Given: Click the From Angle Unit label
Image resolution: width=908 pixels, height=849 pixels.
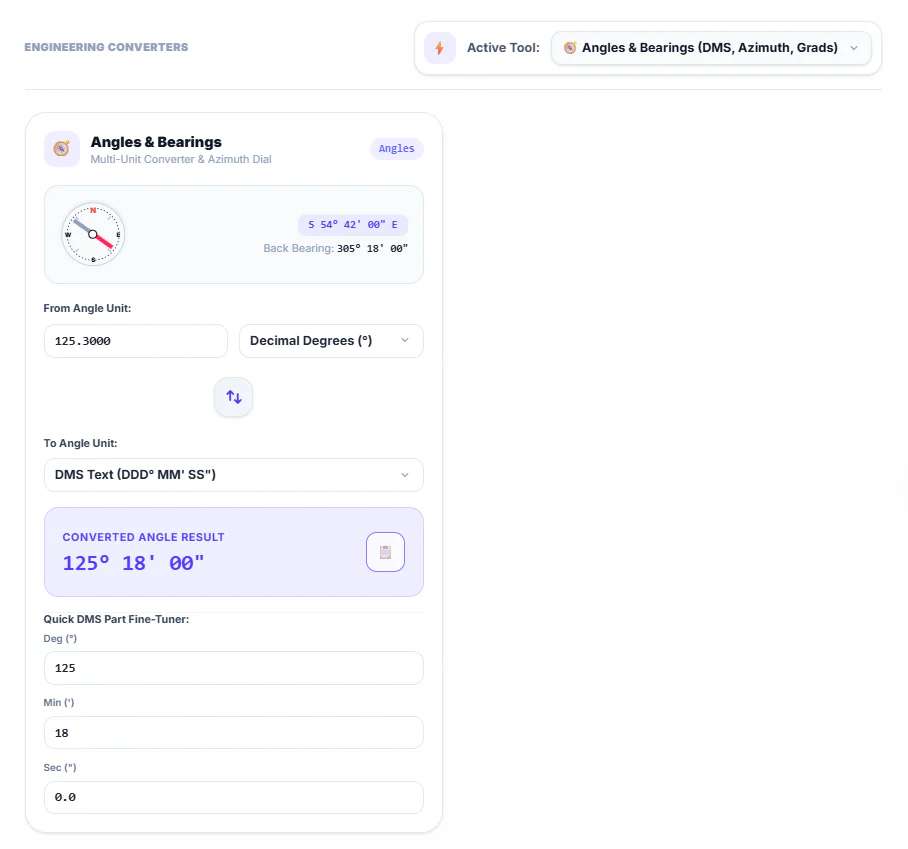Looking at the screenshot, I should coord(87,309).
